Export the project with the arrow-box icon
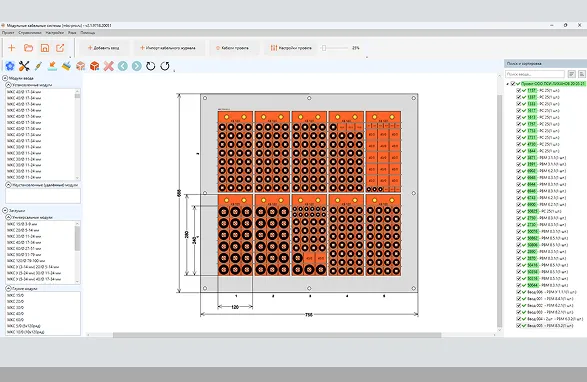 pos(60,48)
